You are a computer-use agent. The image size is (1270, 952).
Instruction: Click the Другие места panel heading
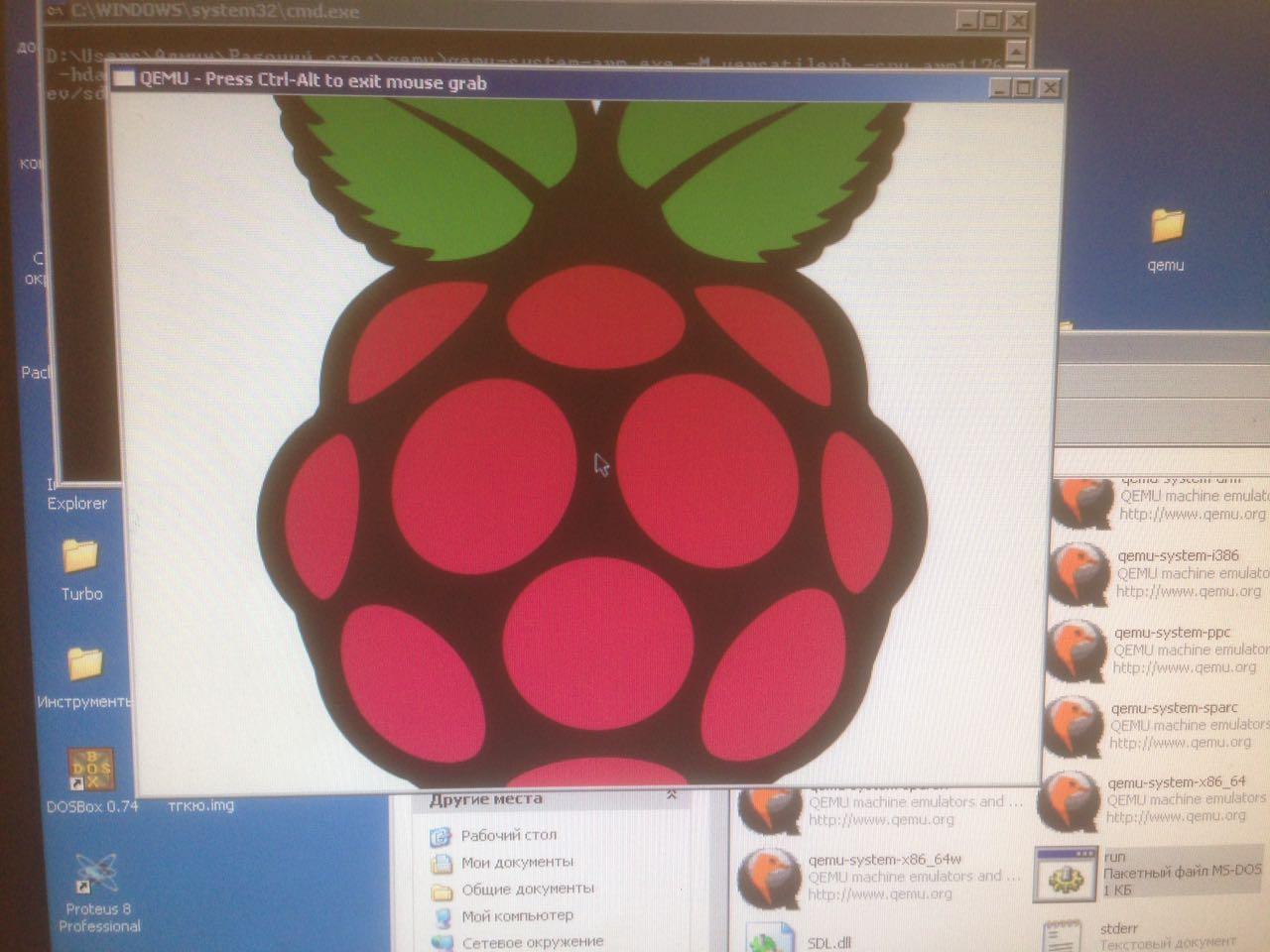(x=486, y=798)
